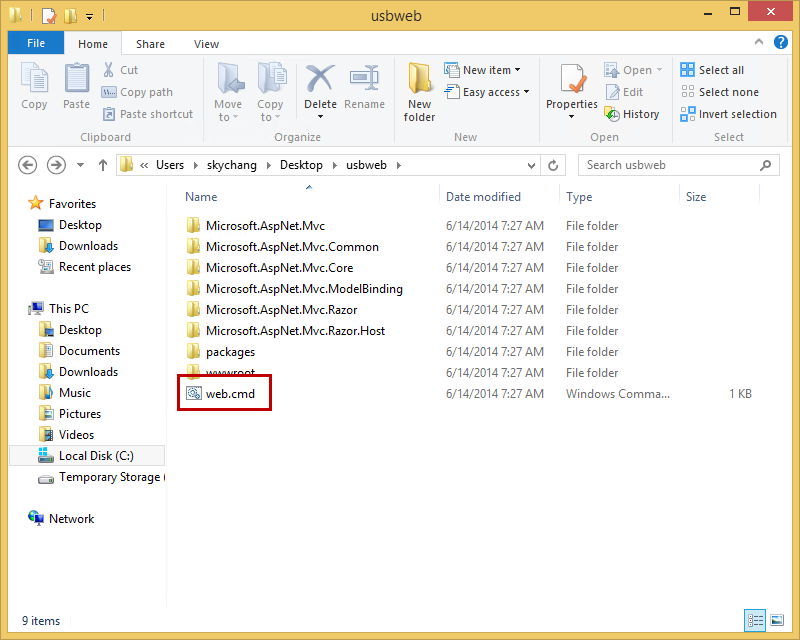This screenshot has height=640, width=800.
Task: Click Select none in ribbon
Action: [x=719, y=92]
